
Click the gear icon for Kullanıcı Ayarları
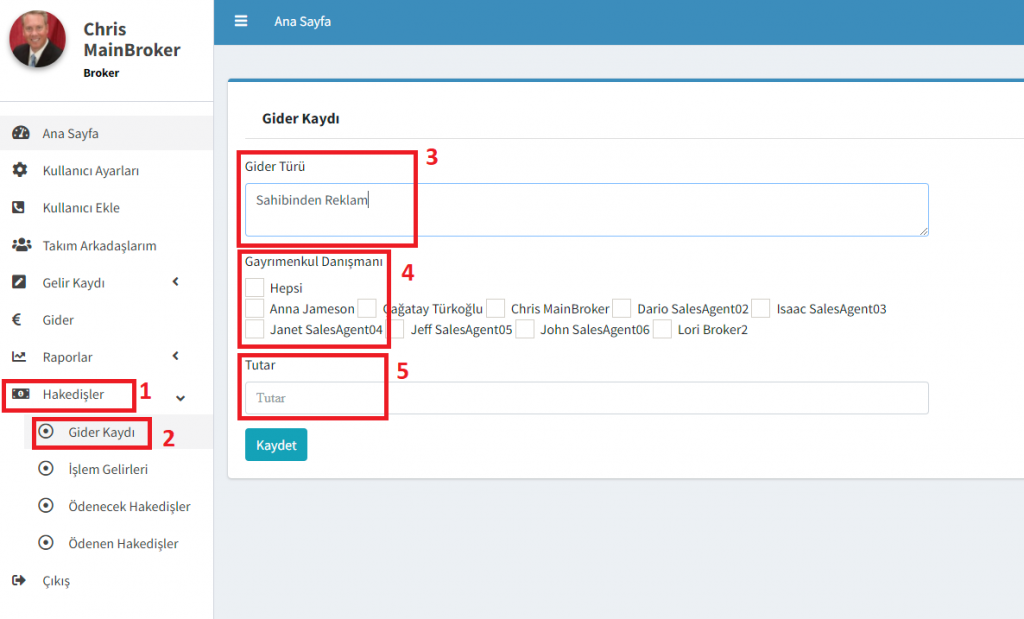(x=20, y=170)
